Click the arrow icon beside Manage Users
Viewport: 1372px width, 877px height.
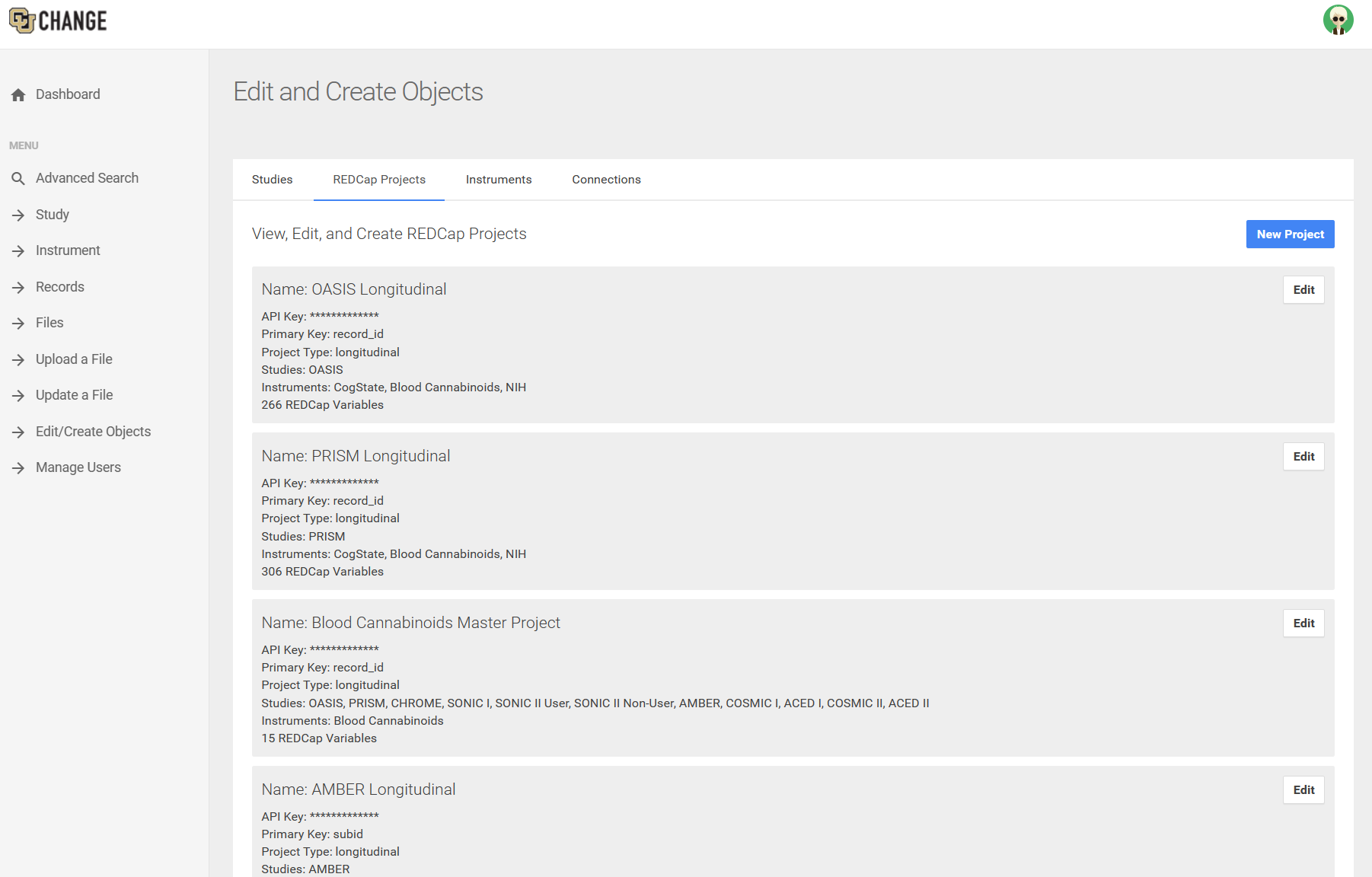click(18, 468)
